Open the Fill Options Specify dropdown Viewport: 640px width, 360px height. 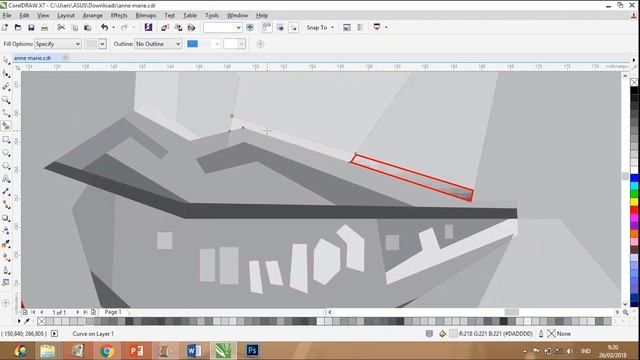[x=58, y=44]
